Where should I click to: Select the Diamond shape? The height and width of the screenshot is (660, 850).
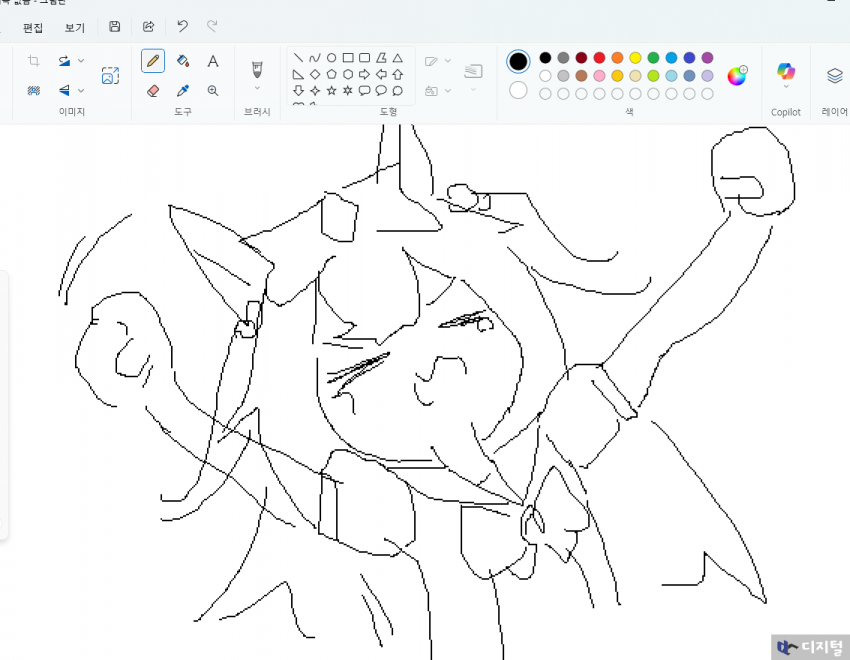(315, 74)
